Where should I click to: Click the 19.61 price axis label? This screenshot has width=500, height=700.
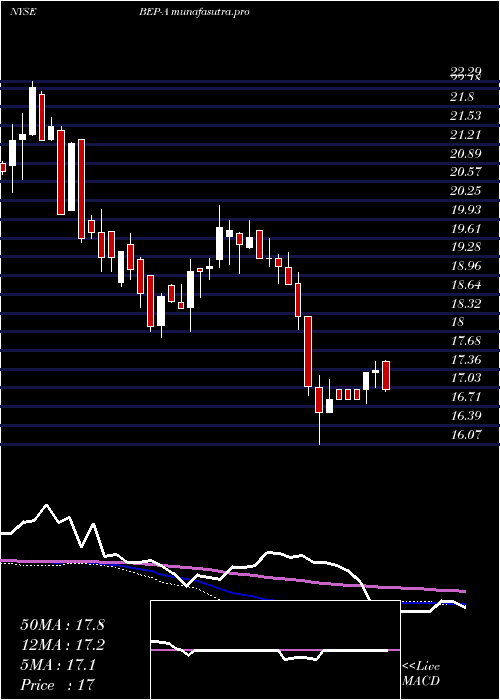(466, 229)
